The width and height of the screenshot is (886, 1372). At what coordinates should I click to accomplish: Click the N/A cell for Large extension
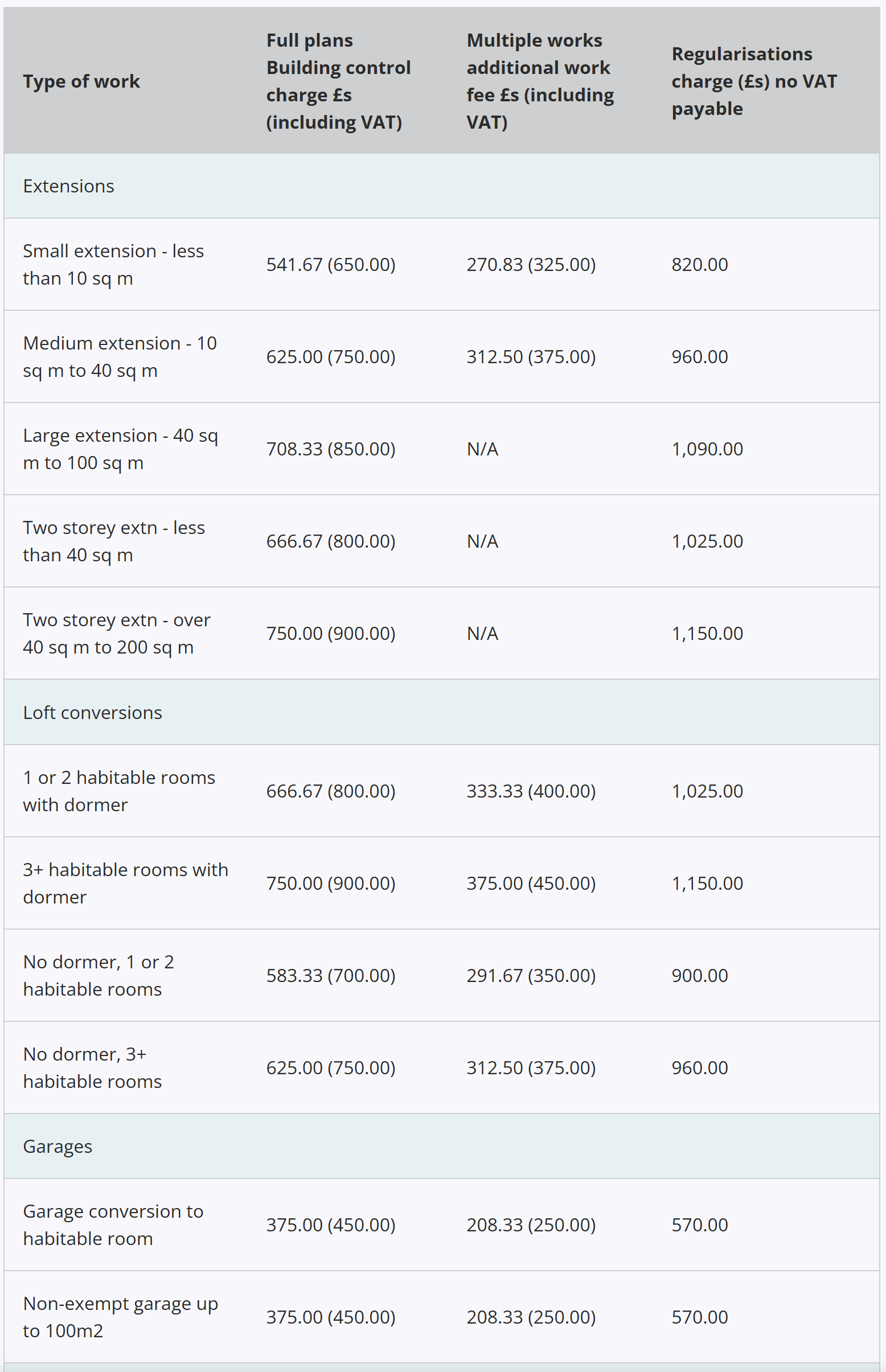[x=482, y=449]
